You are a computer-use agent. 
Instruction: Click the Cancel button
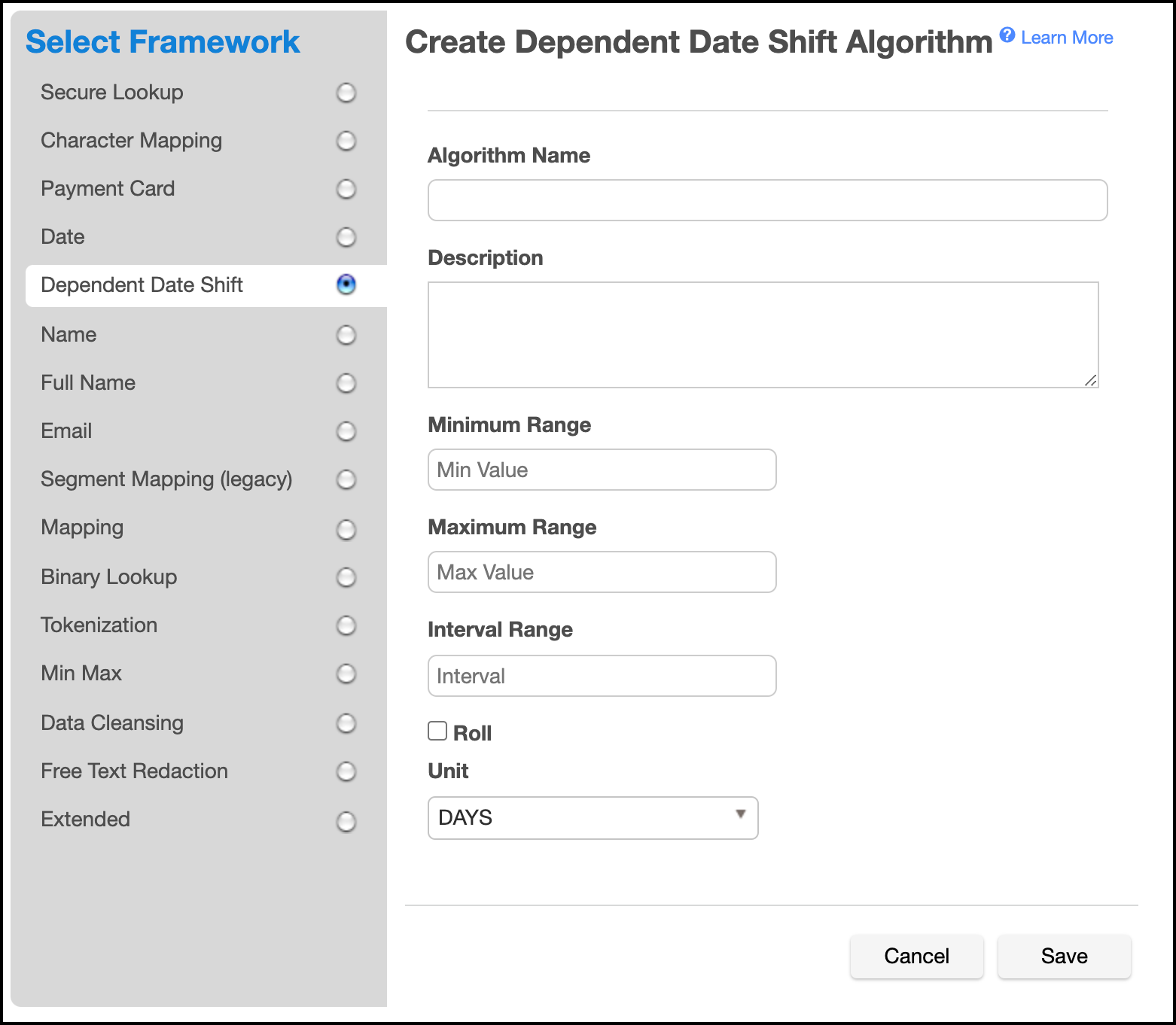point(916,956)
